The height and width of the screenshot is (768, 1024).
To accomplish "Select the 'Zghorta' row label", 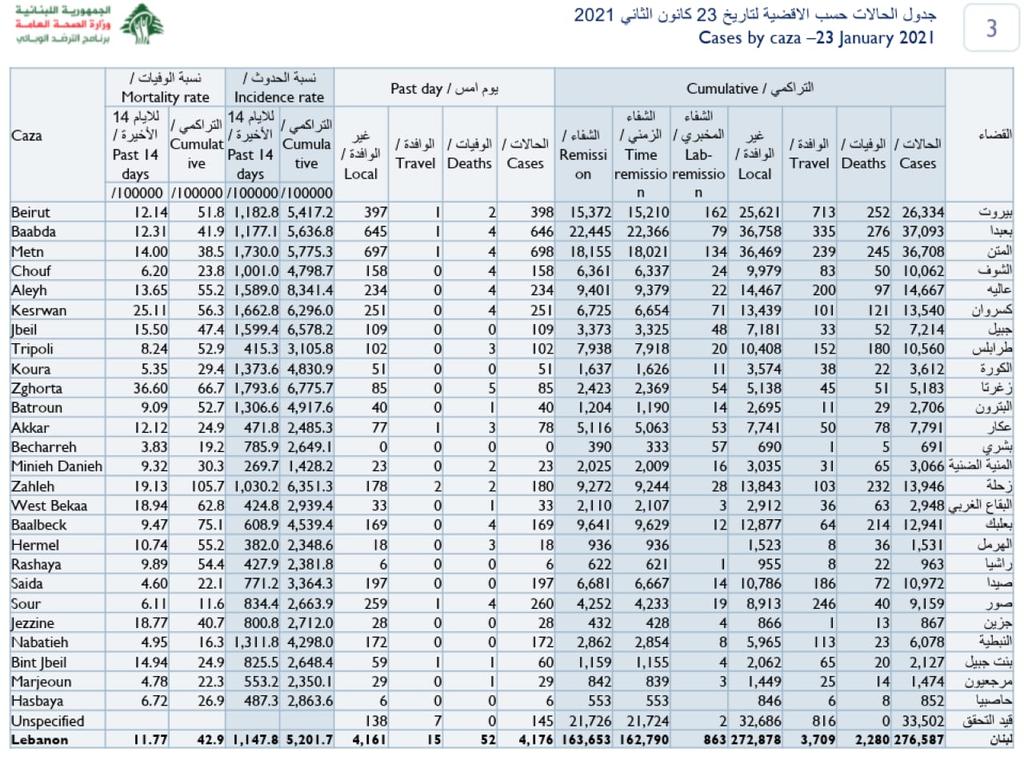I will tap(37, 389).
